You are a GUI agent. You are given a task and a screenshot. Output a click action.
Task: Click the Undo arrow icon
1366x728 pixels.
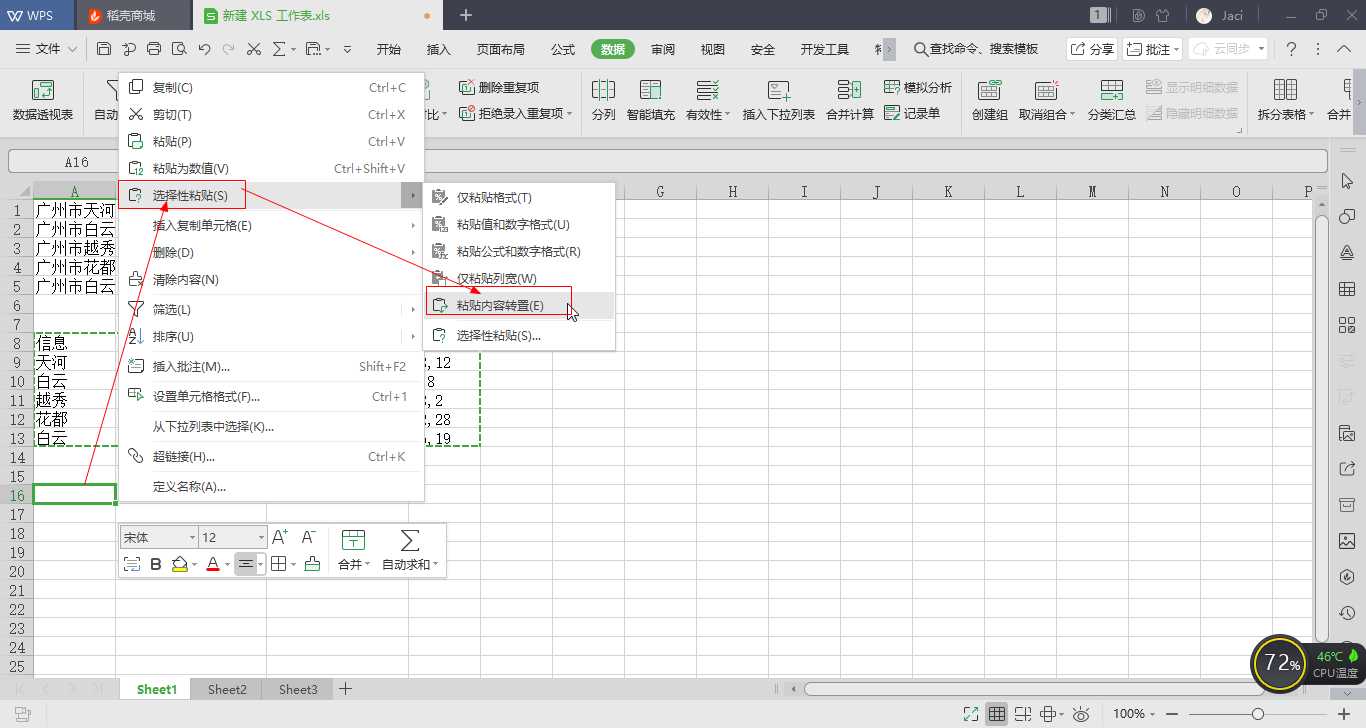pos(204,49)
